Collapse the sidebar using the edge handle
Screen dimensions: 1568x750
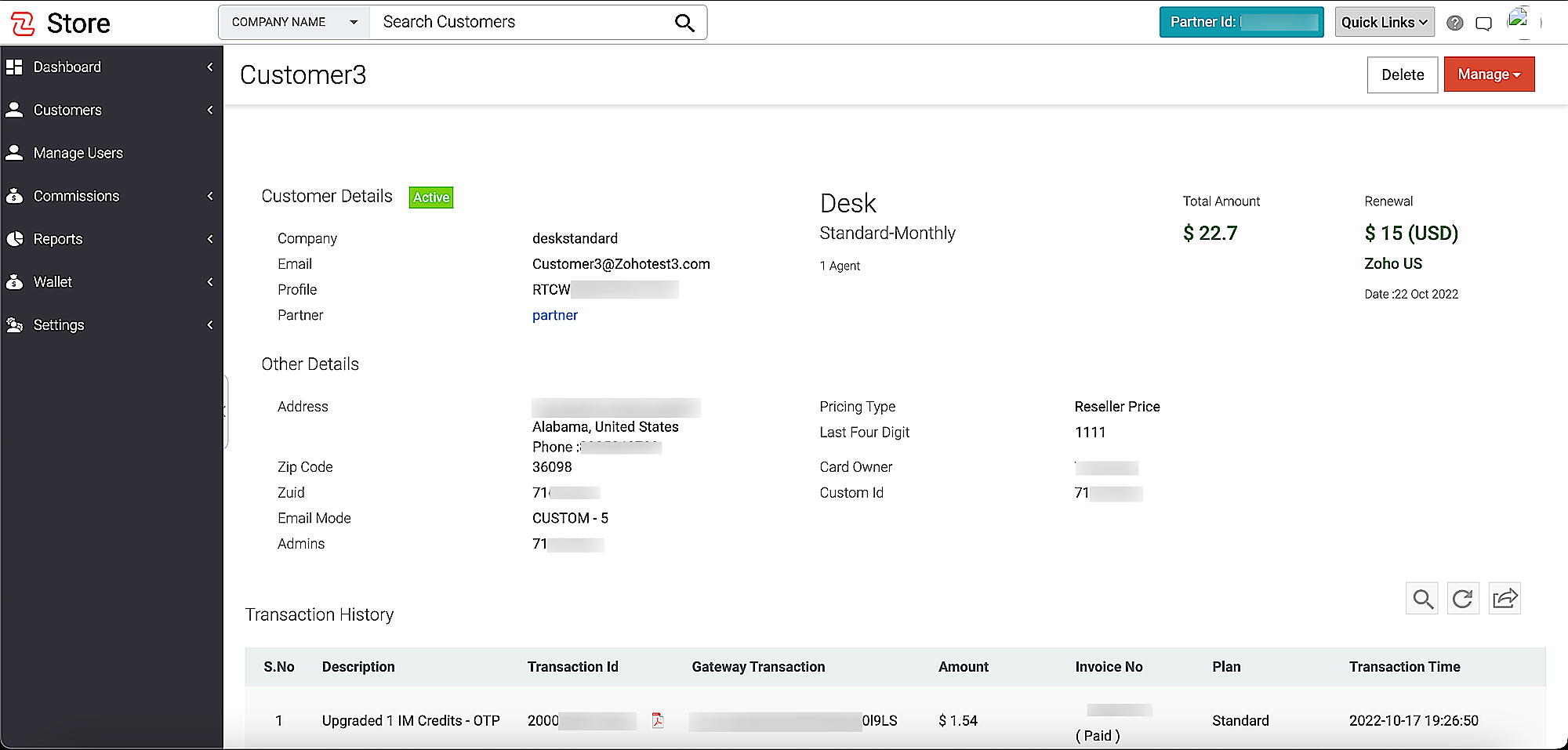(x=226, y=411)
